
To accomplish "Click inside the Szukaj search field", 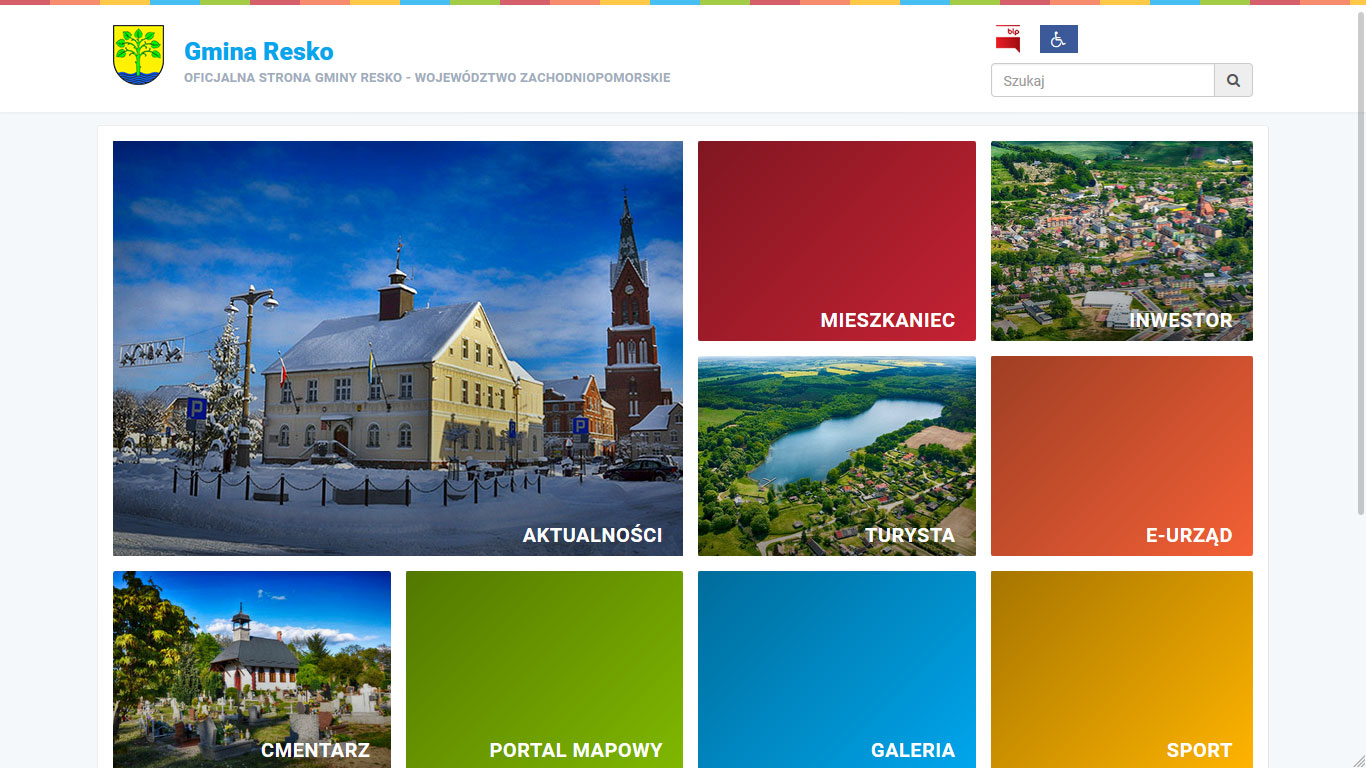I will [1102, 81].
